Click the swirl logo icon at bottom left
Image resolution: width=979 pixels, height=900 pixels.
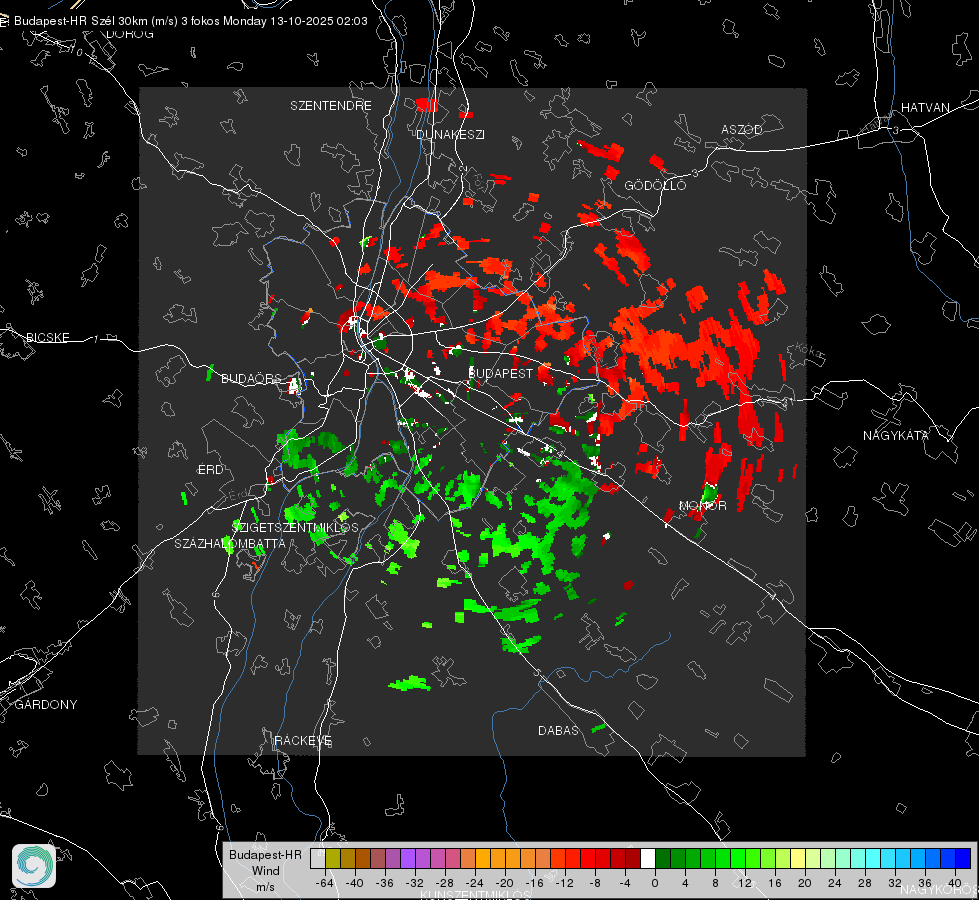[34, 866]
